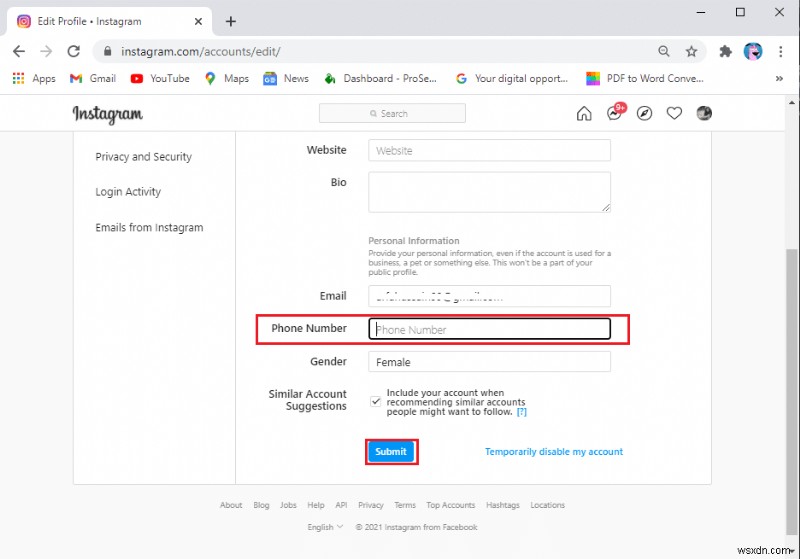Open the Chrome profile avatar
The width and height of the screenshot is (800, 559).
click(753, 51)
